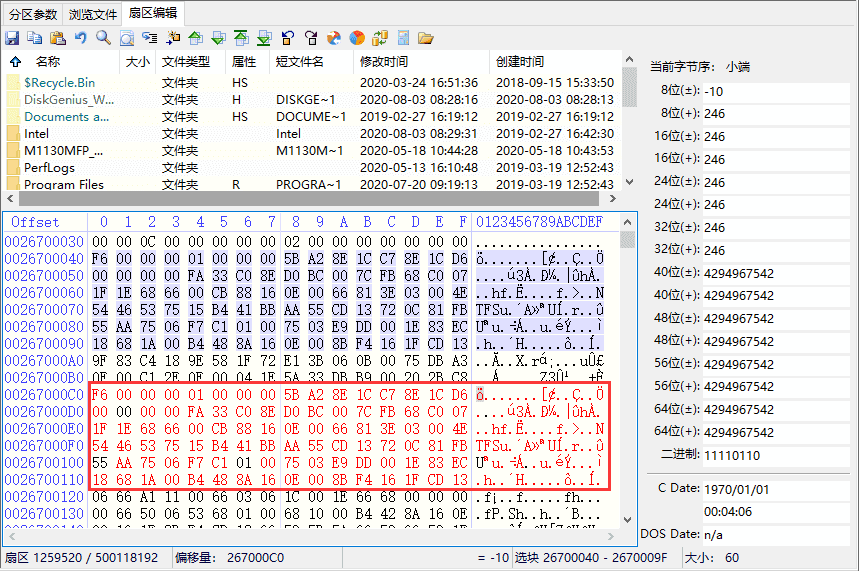Click the orange-blue pie partition icon

(x=357, y=38)
